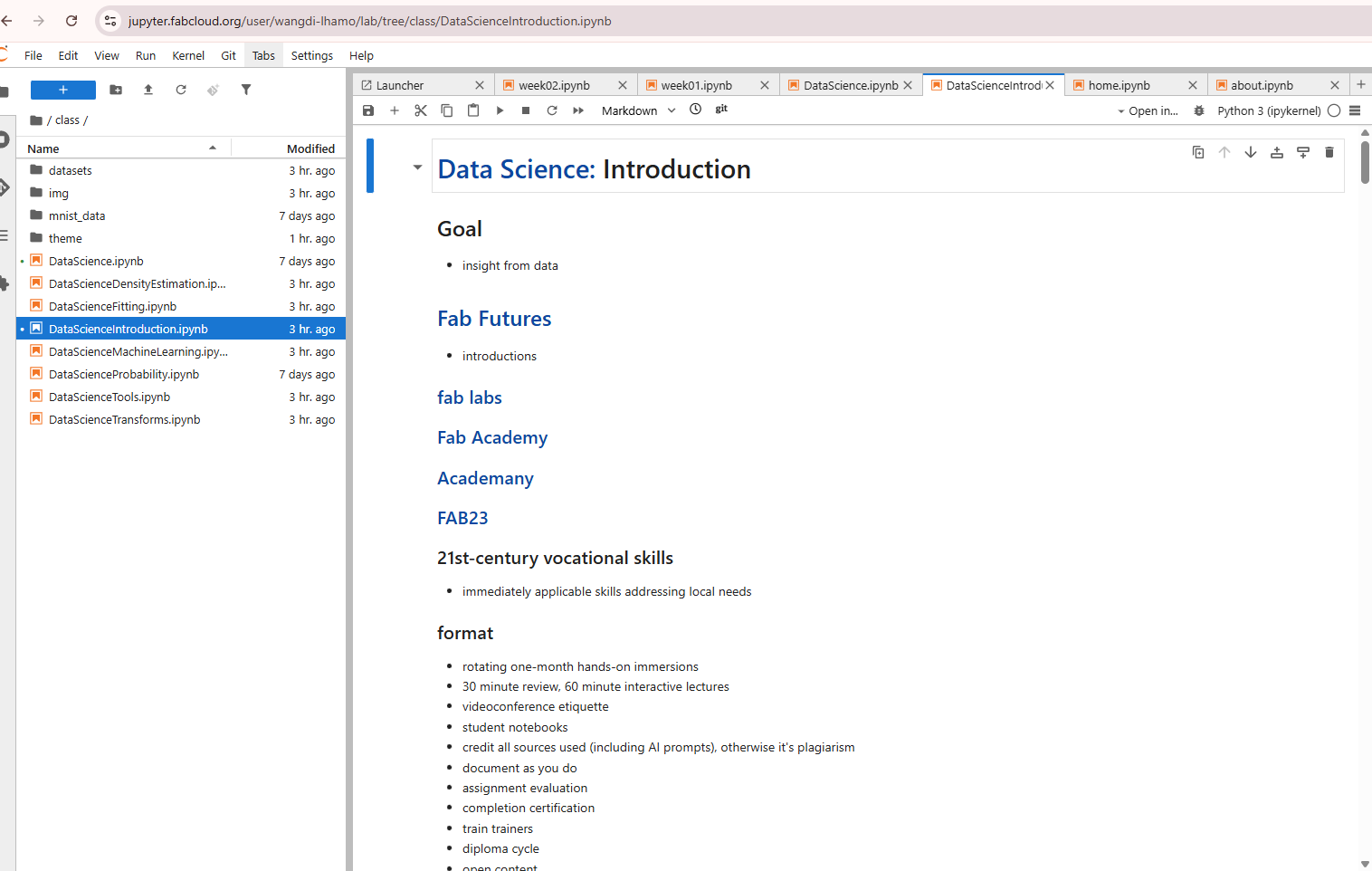1372x871 pixels.
Task: Run the selected cell
Action: coord(500,110)
